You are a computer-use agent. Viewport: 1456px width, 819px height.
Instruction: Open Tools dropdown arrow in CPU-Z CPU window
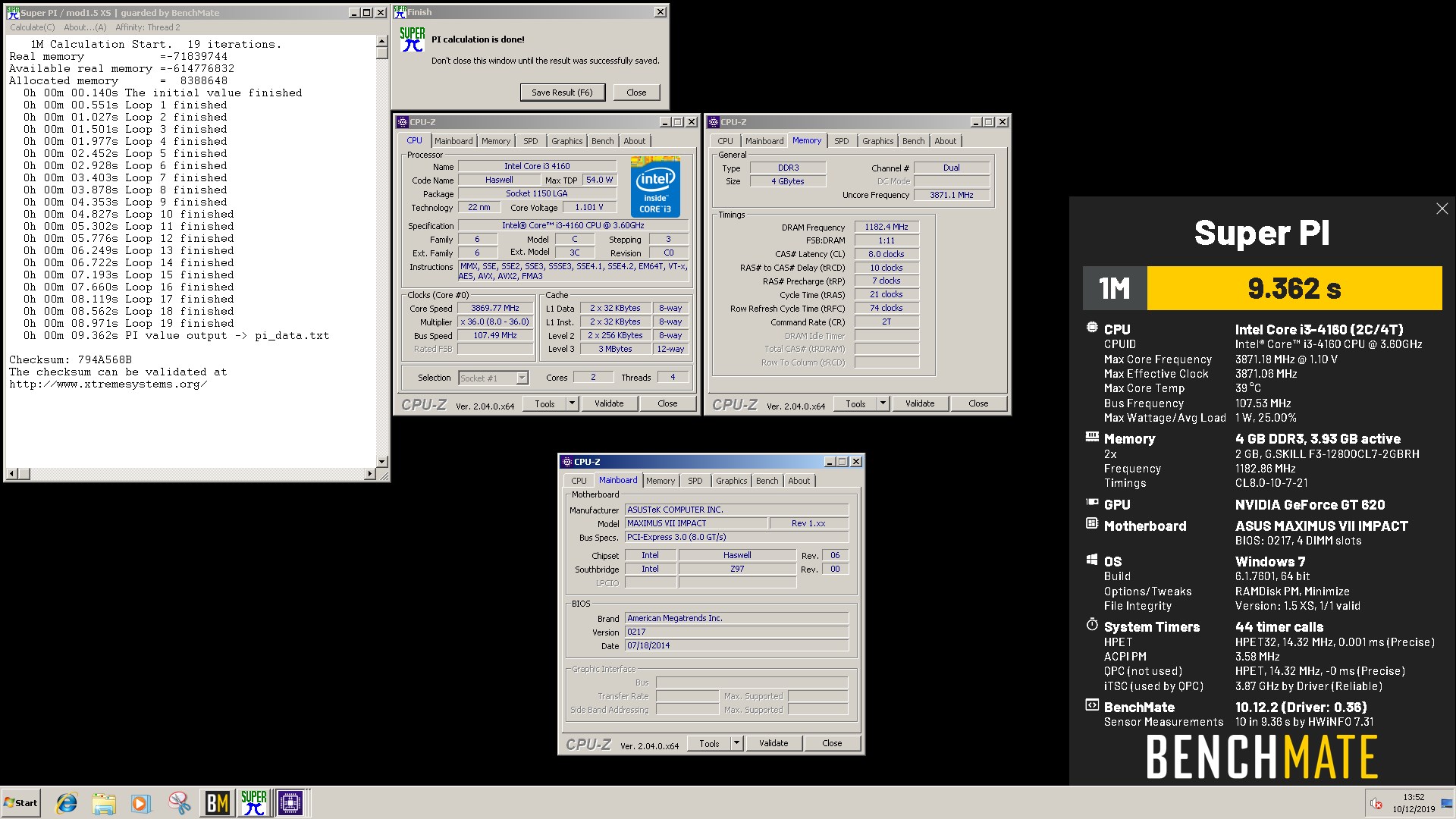(572, 403)
